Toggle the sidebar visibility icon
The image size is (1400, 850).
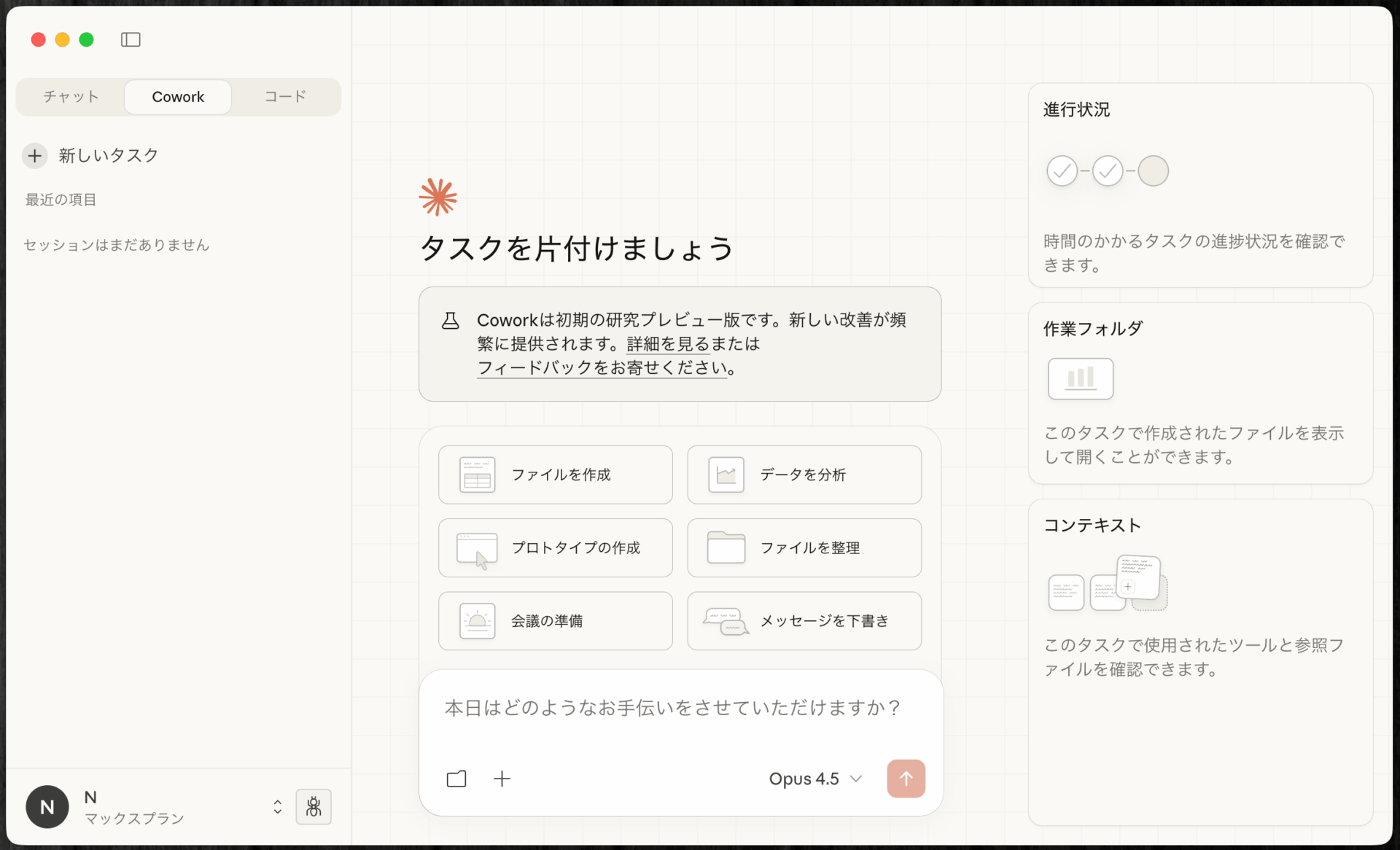click(x=131, y=39)
